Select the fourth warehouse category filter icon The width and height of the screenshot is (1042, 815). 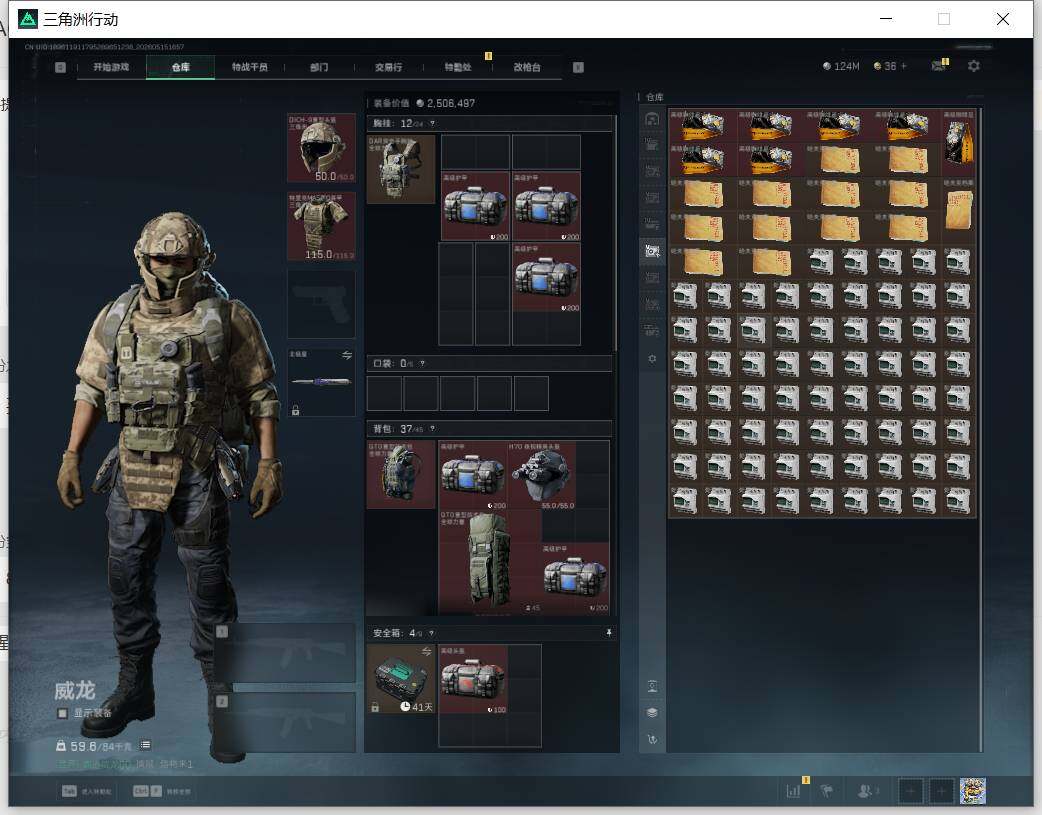point(652,198)
